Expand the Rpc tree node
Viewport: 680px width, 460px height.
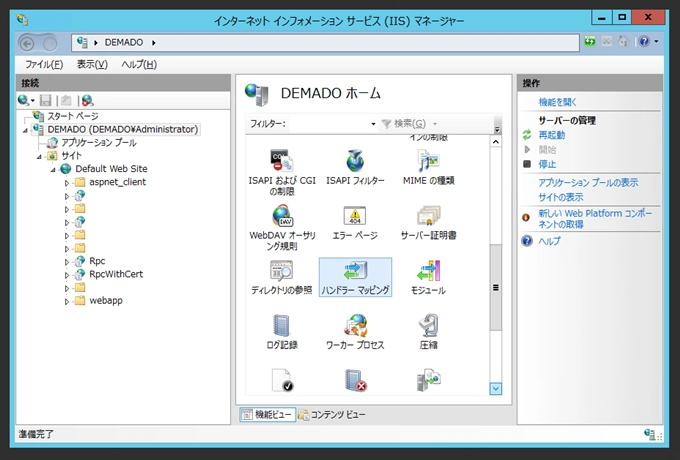pyautogui.click(x=67, y=262)
